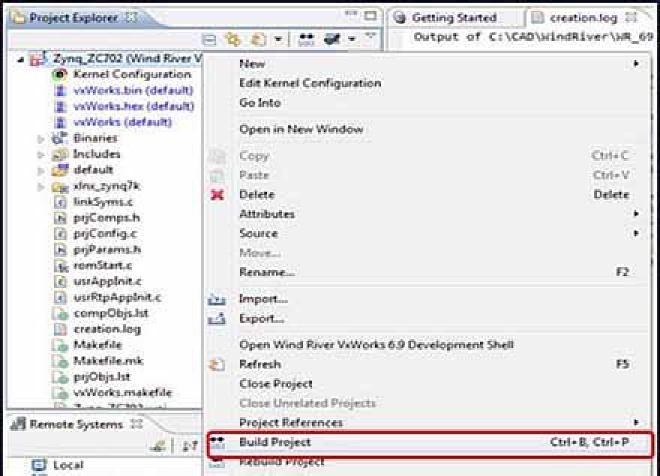The image size is (660, 476).
Task: Open dropdown arrow next to hammer icon
Action: pyautogui.click(x=351, y=40)
